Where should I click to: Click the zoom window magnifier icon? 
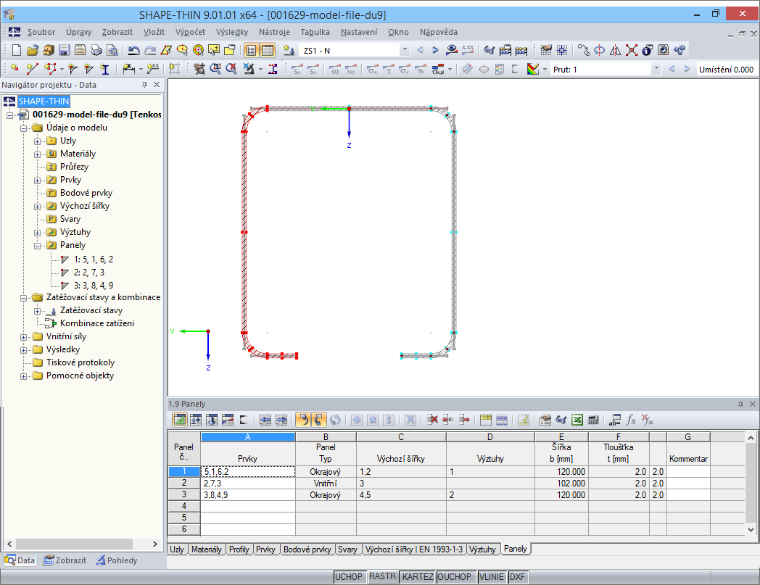coord(215,69)
